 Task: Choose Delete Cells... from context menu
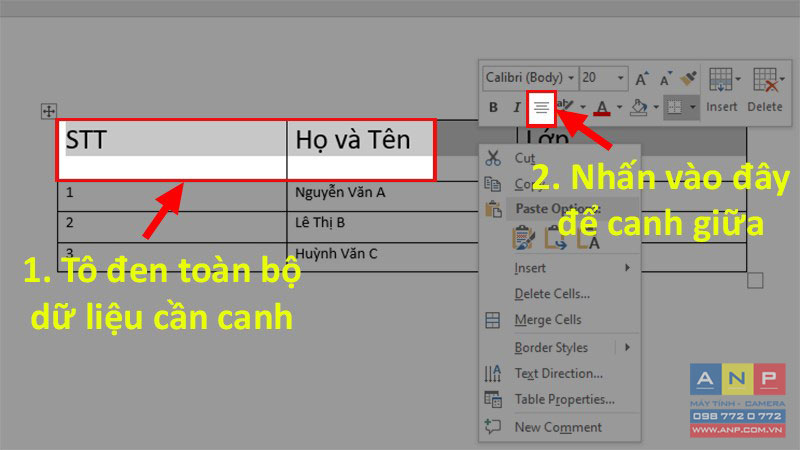pos(560,294)
